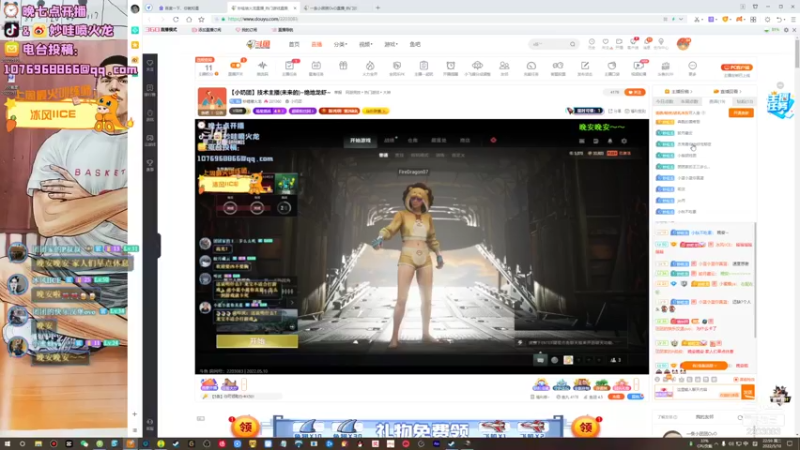Screen dimensions: 800x450
Task: Open the Windows Start button
Action: point(7,444)
